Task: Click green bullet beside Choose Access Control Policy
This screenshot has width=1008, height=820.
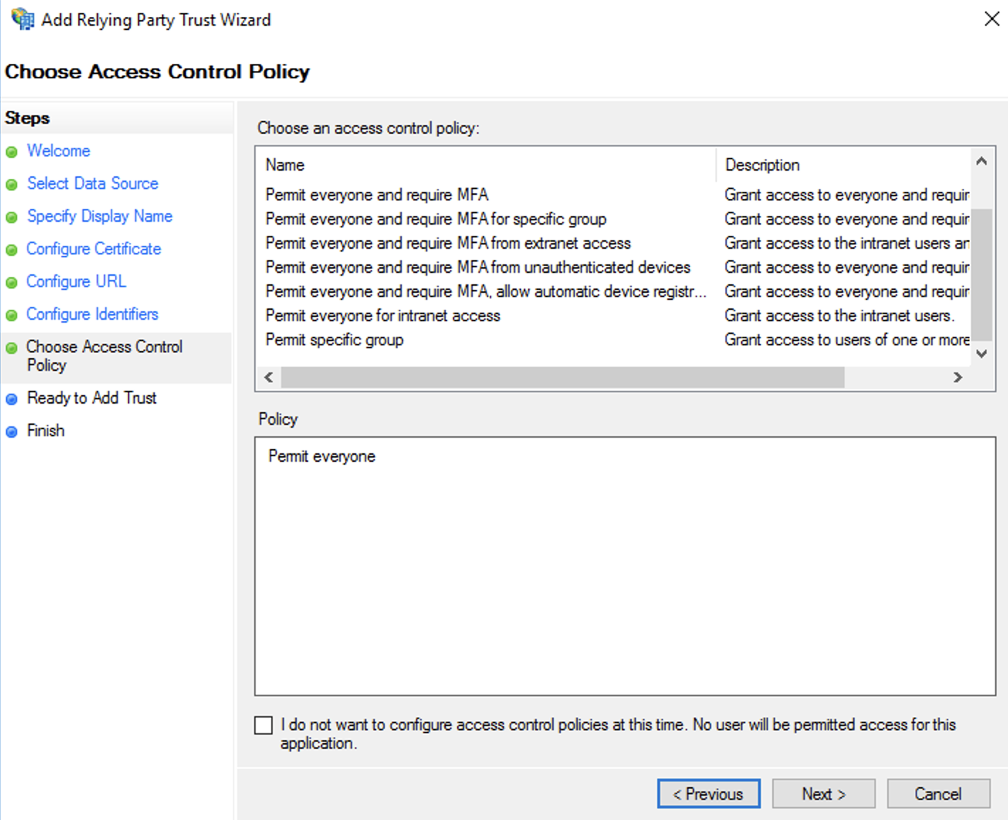Action: (12, 348)
